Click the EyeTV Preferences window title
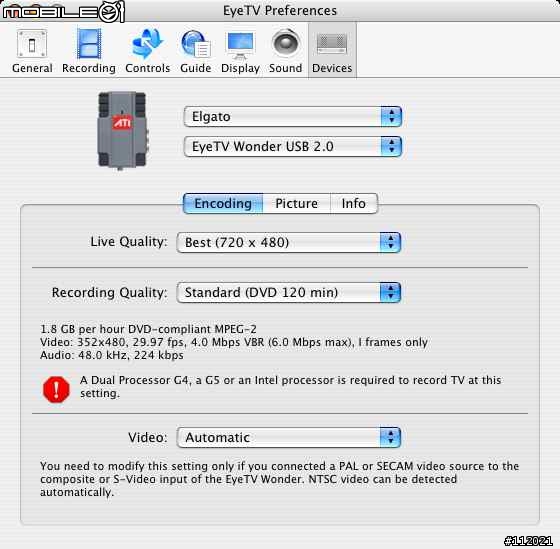Screen dimensions: 560x549 point(280,11)
